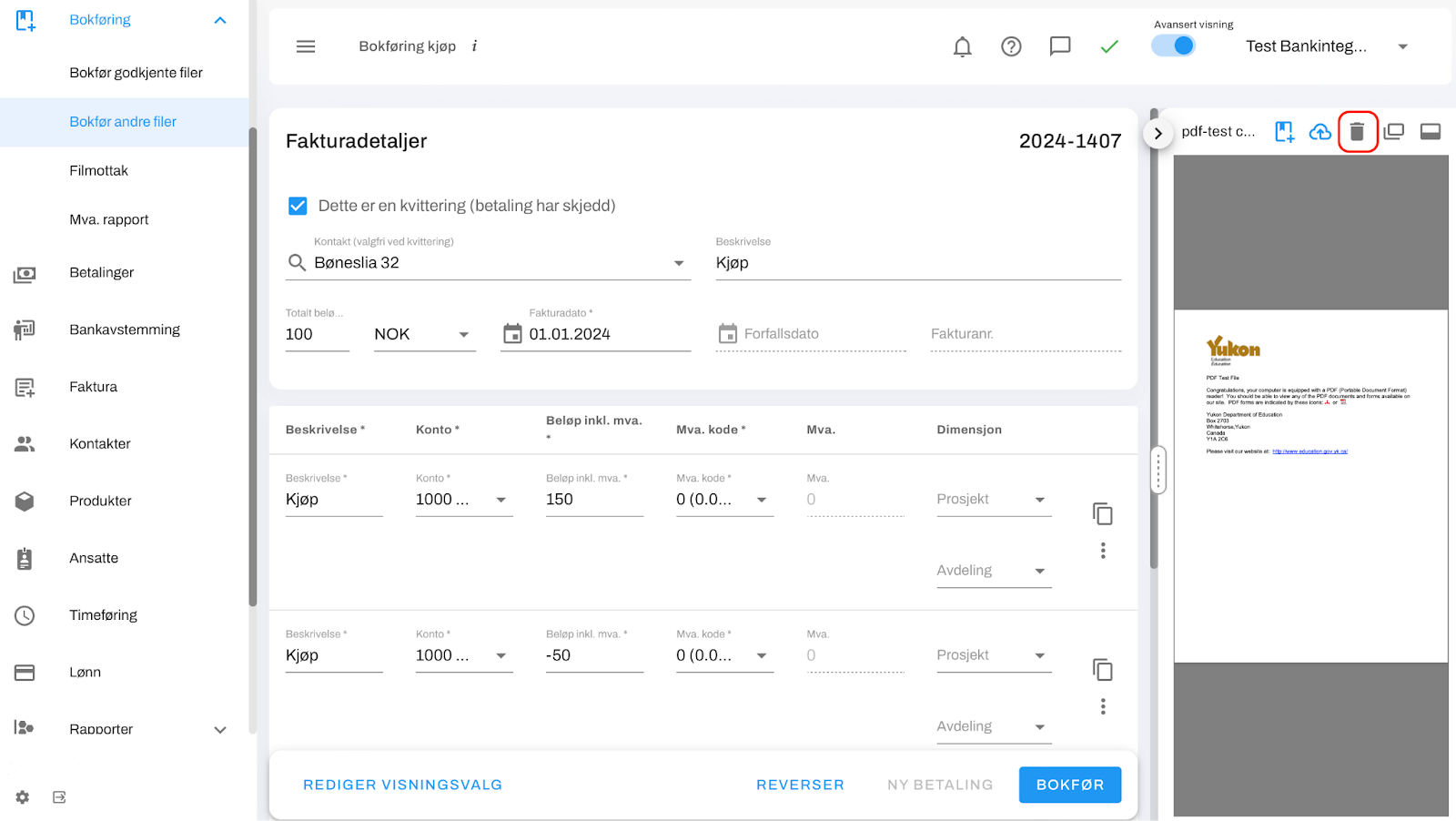Open the Fakturadato calendar icon
The height and width of the screenshot is (821, 1456).
pyautogui.click(x=512, y=334)
